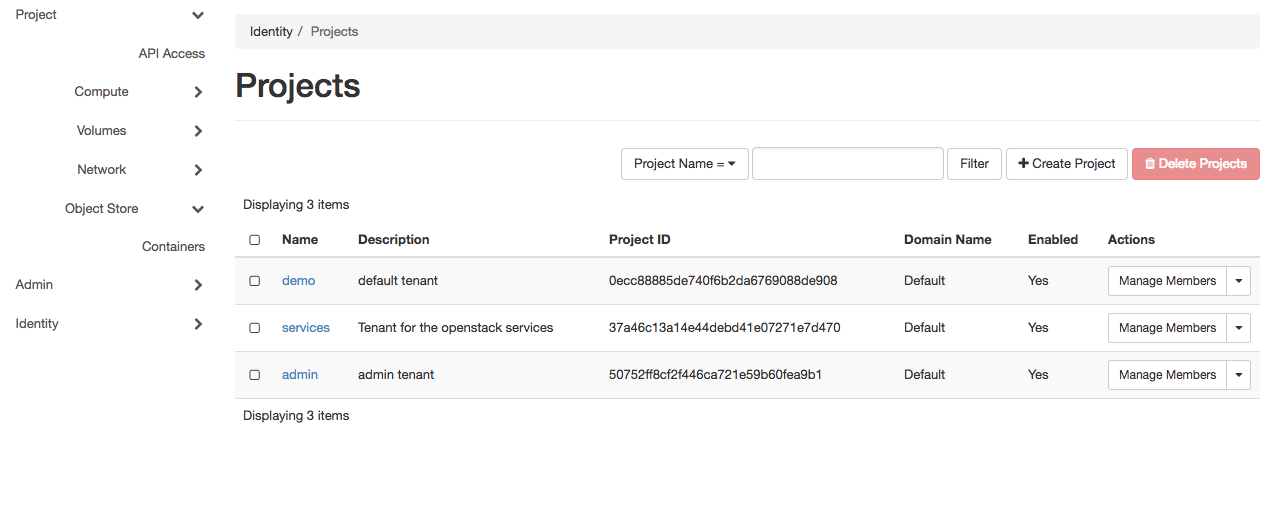Expand the Admin section chevron
Image resolution: width=1273 pixels, height=528 pixels.
coord(198,285)
